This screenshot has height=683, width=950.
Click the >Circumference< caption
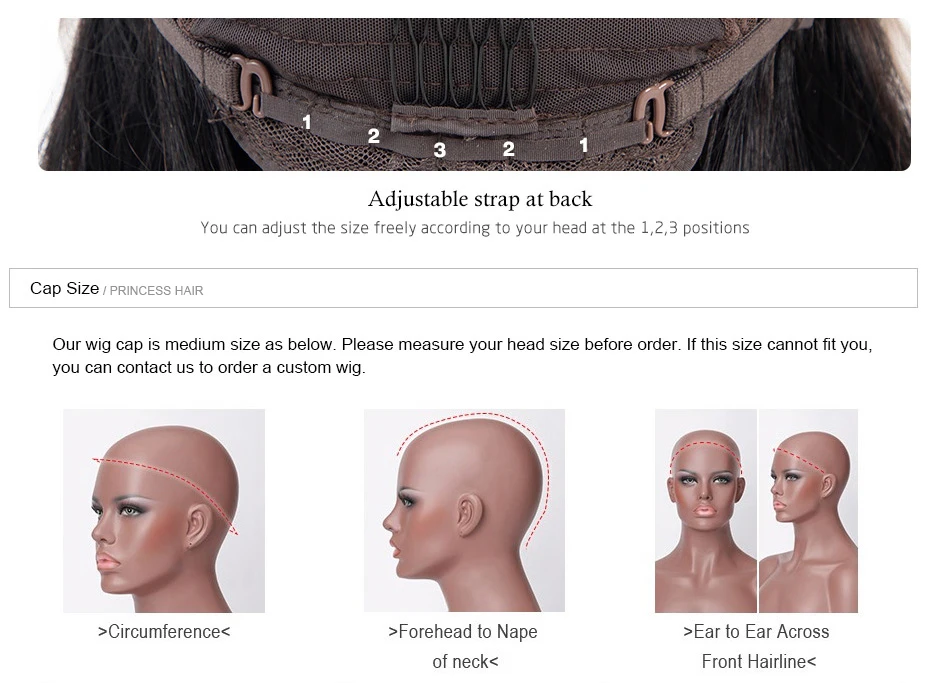(164, 631)
